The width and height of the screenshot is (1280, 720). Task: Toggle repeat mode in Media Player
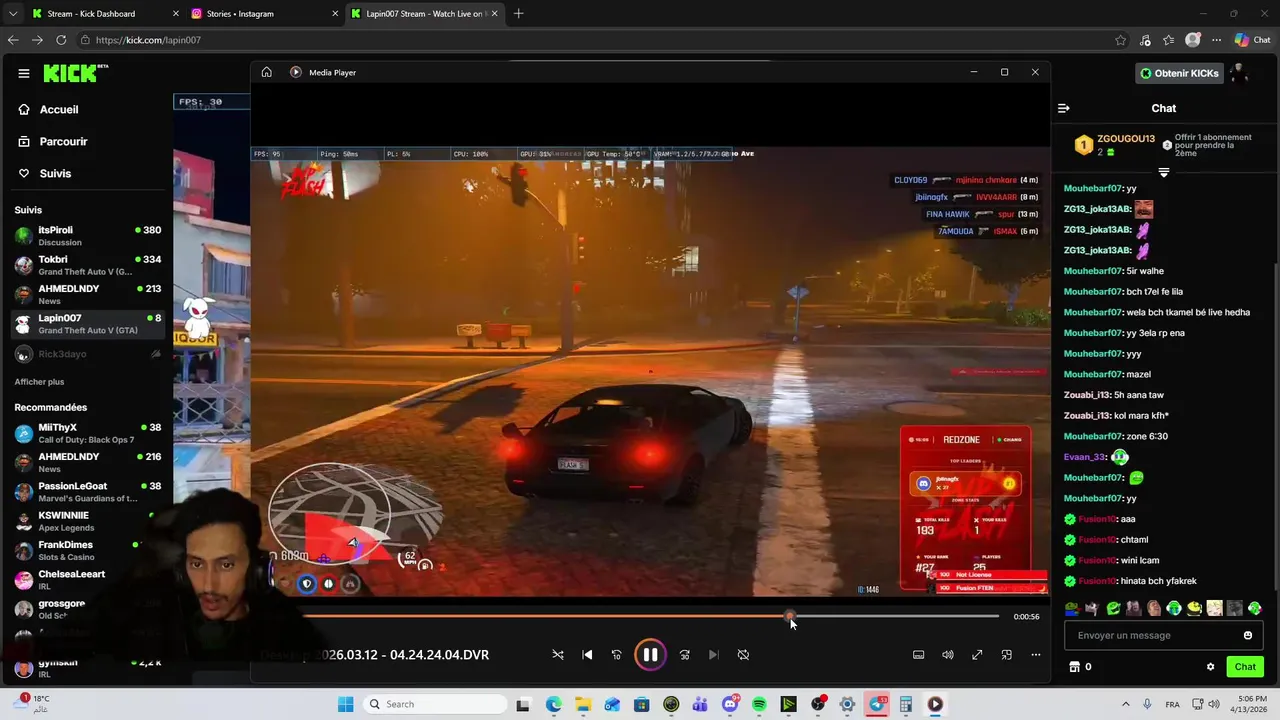point(743,655)
